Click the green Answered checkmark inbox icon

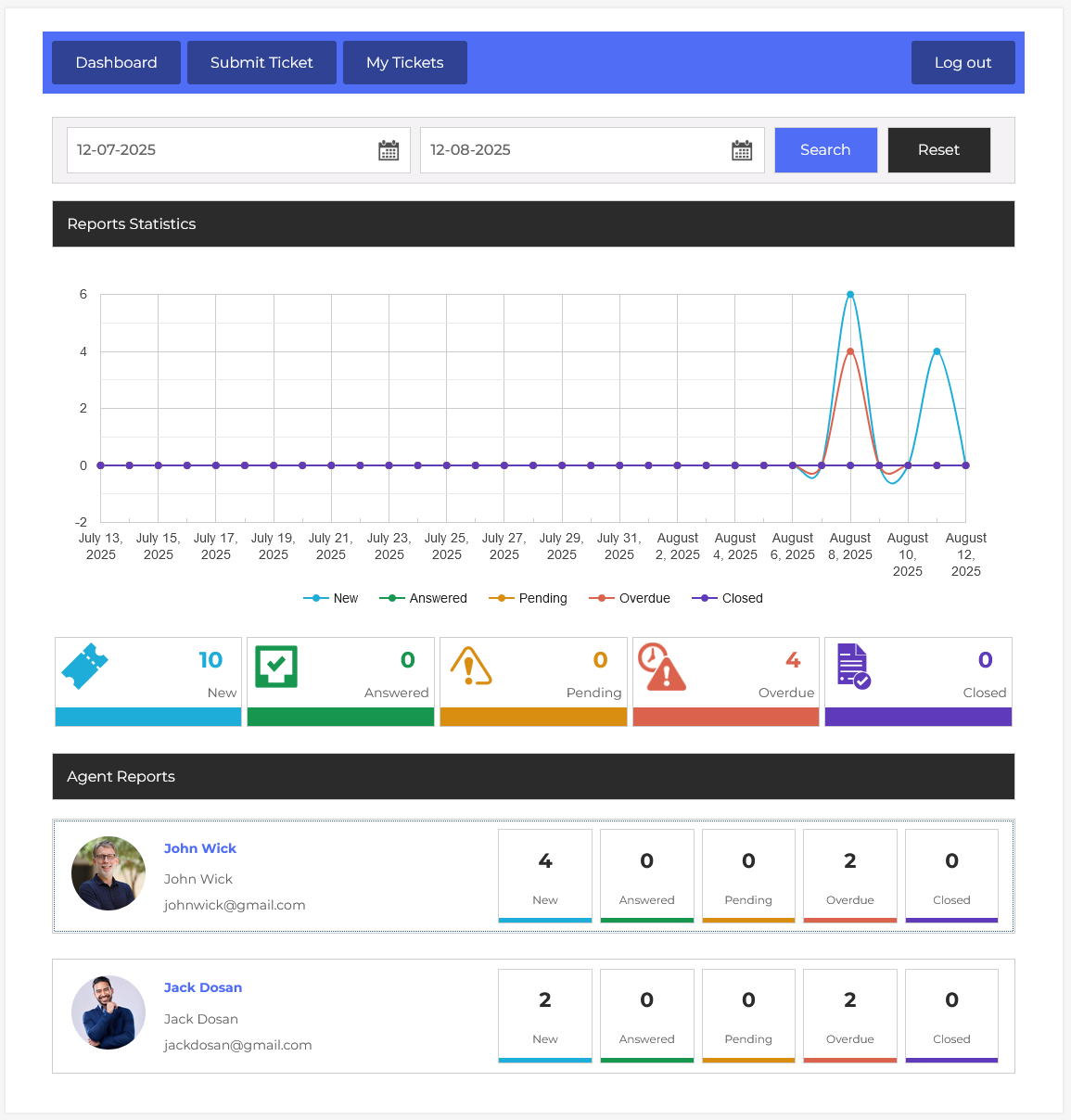pyautogui.click(x=276, y=666)
